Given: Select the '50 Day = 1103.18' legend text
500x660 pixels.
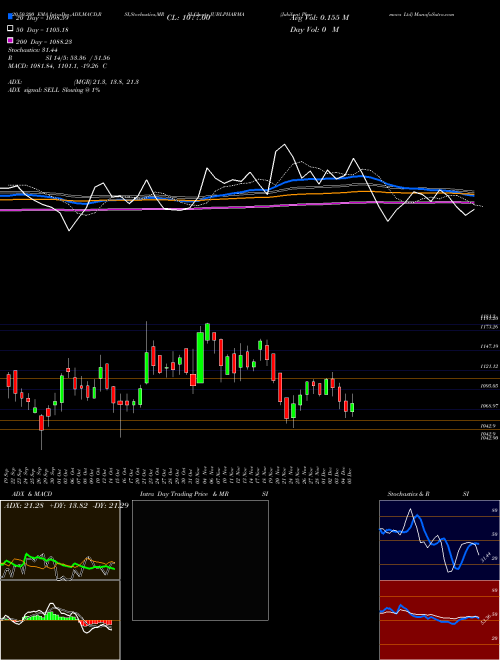Looking at the screenshot, I should coord(43,30).
